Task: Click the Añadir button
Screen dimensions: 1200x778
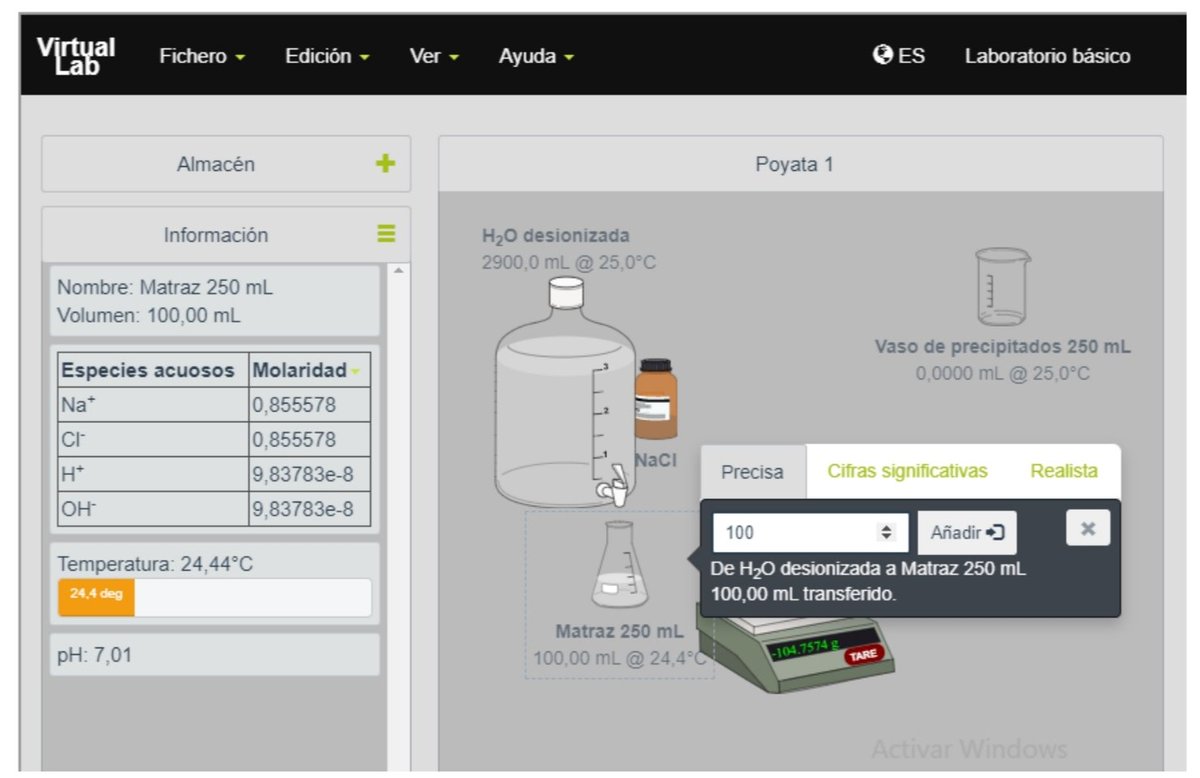Action: coord(967,533)
